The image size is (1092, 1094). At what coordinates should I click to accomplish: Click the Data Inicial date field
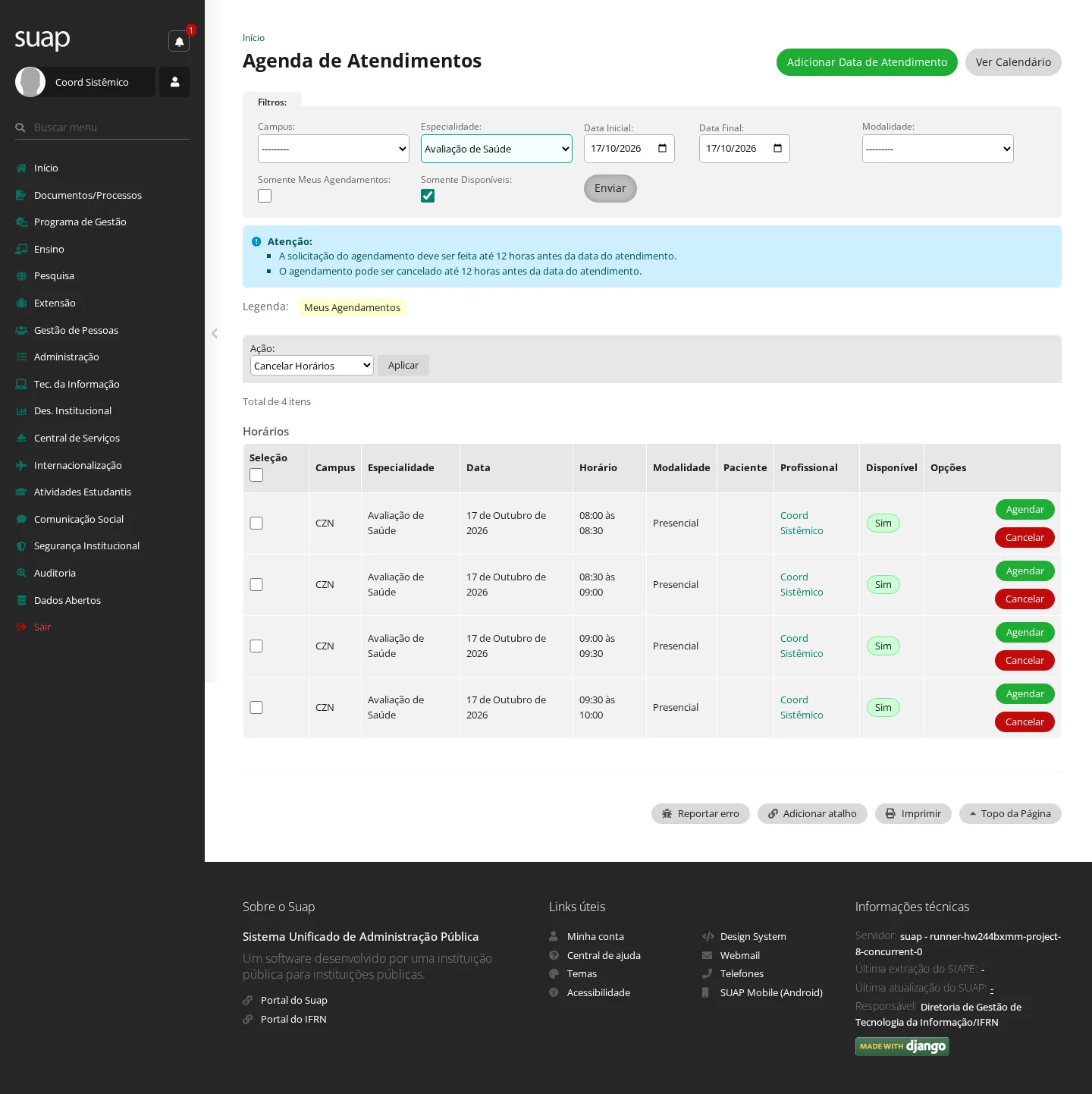(x=629, y=149)
